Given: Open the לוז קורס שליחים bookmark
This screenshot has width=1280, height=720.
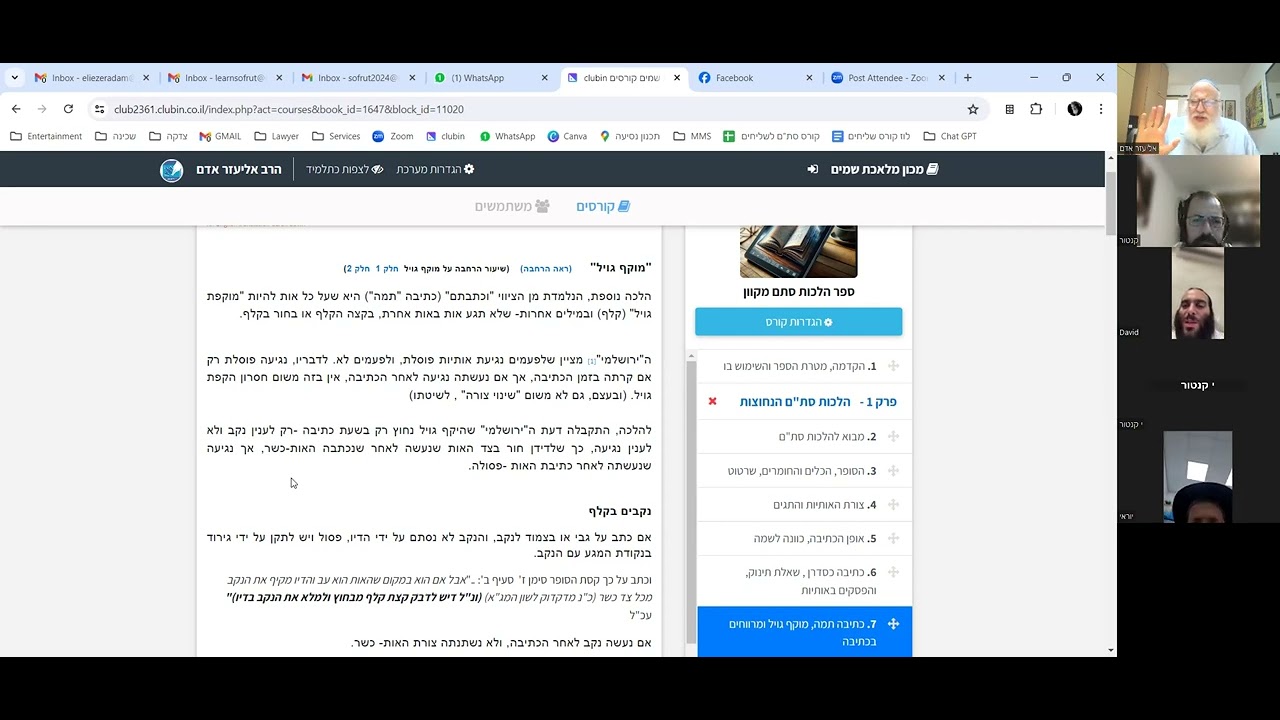Looking at the screenshot, I should point(870,136).
